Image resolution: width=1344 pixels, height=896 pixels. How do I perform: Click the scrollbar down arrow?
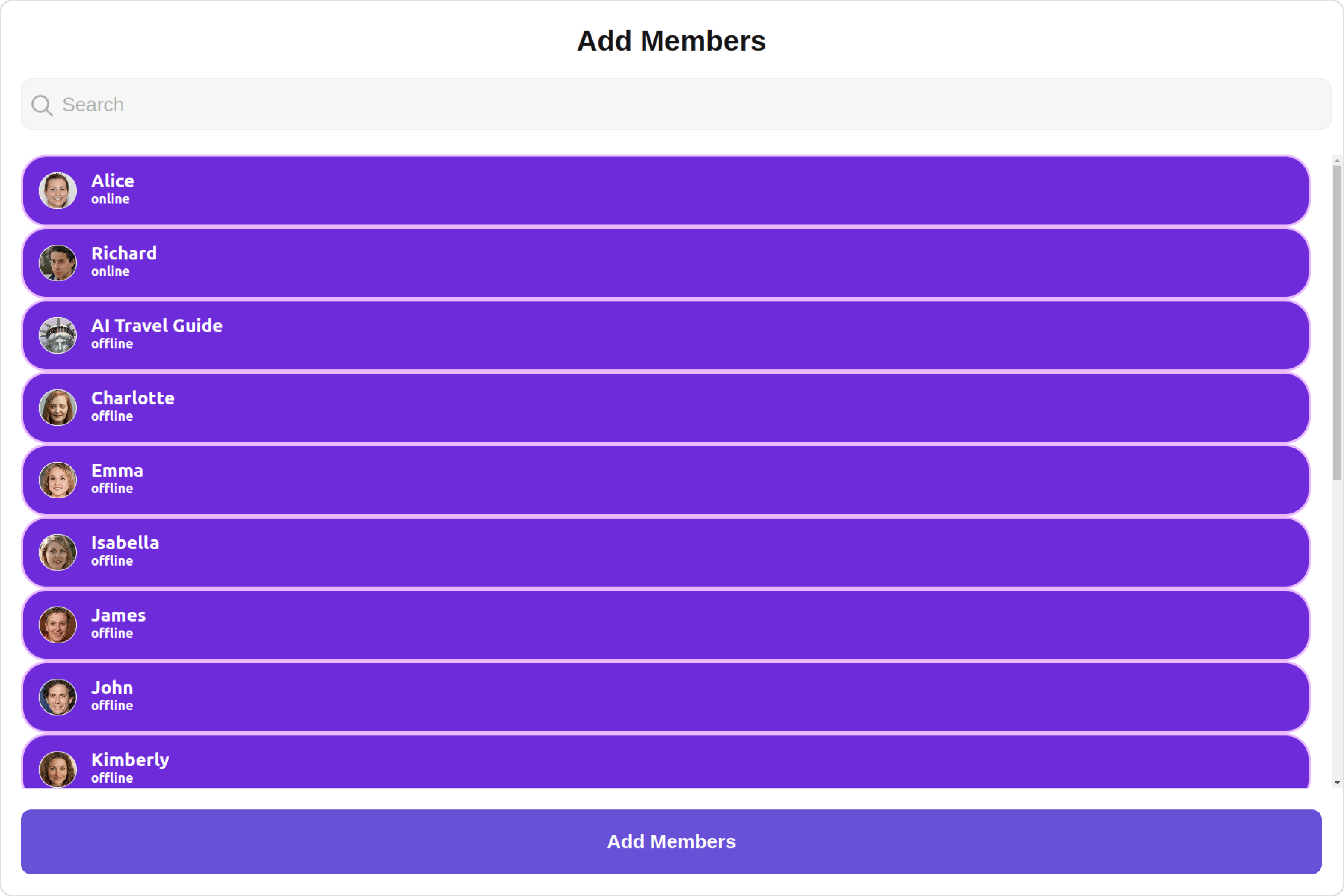pos(1337,783)
